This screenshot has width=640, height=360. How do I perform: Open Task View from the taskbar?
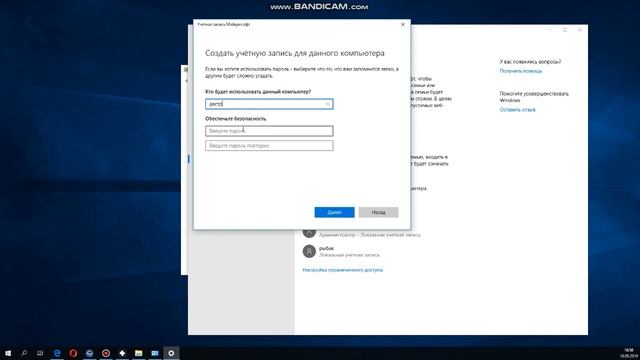(40, 353)
